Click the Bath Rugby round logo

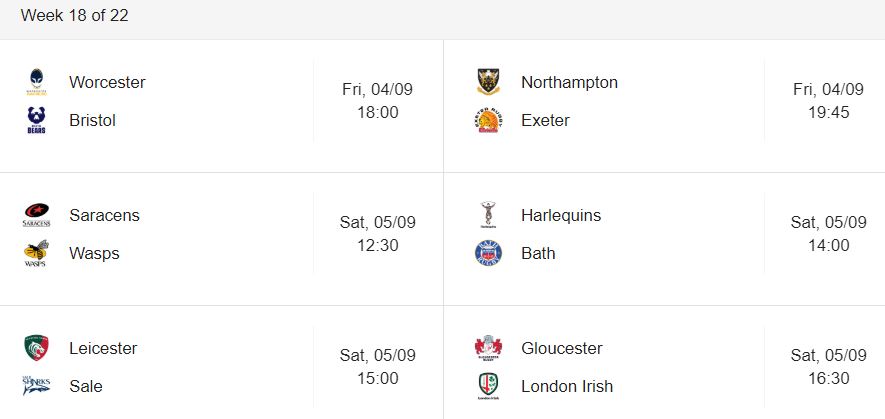click(488, 253)
